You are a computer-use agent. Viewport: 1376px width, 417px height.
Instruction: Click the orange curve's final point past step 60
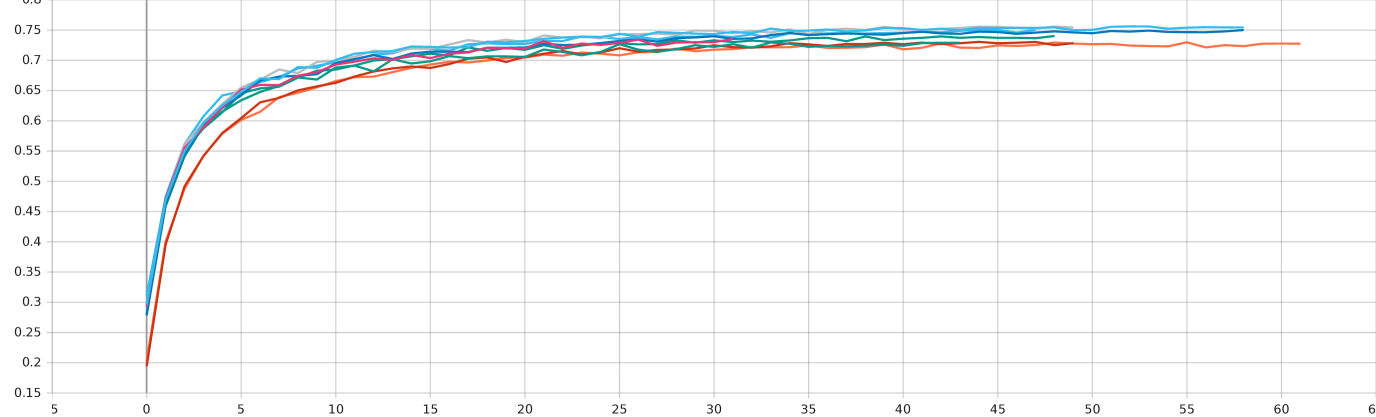[1299, 43]
